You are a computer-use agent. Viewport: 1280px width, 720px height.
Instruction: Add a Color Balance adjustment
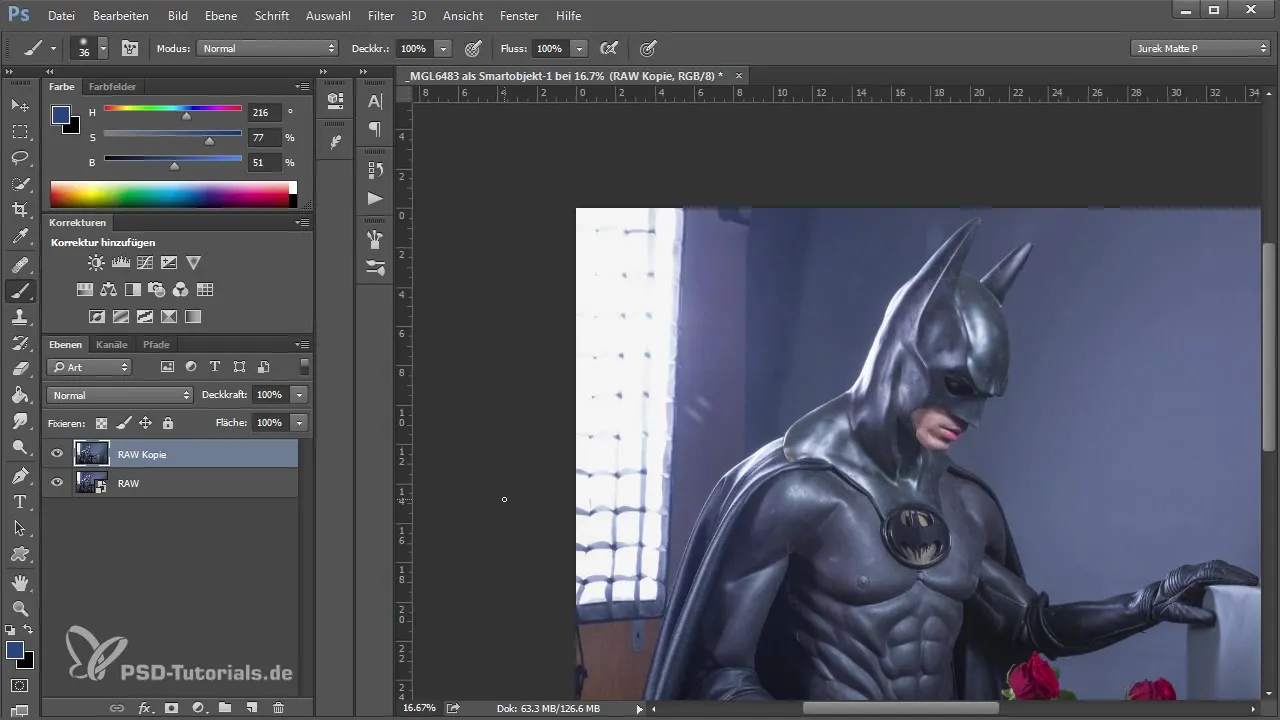(x=109, y=290)
